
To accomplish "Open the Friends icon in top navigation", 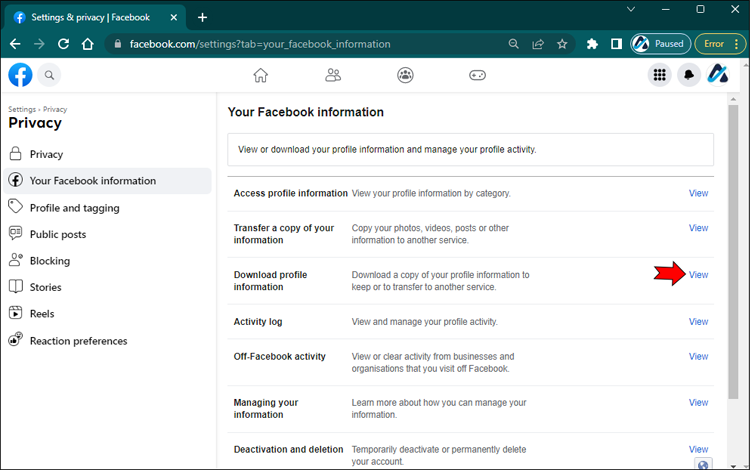I will click(x=333, y=75).
